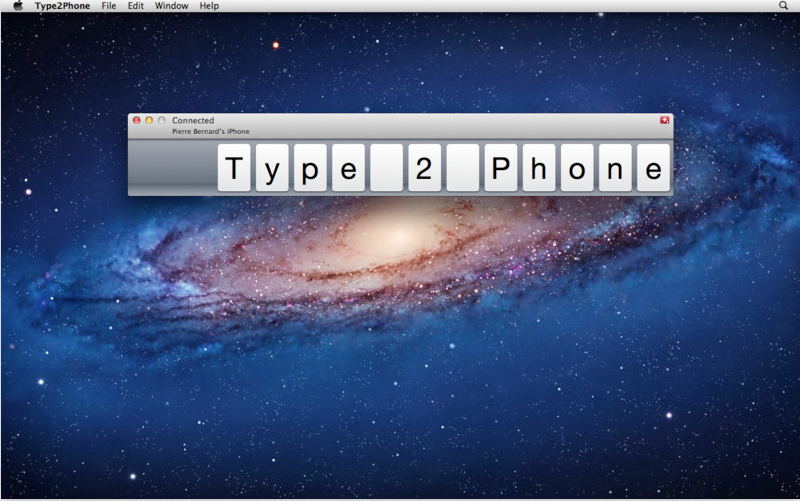The height and width of the screenshot is (501, 800).
Task: Open the Apple menu
Action: click(17, 6)
